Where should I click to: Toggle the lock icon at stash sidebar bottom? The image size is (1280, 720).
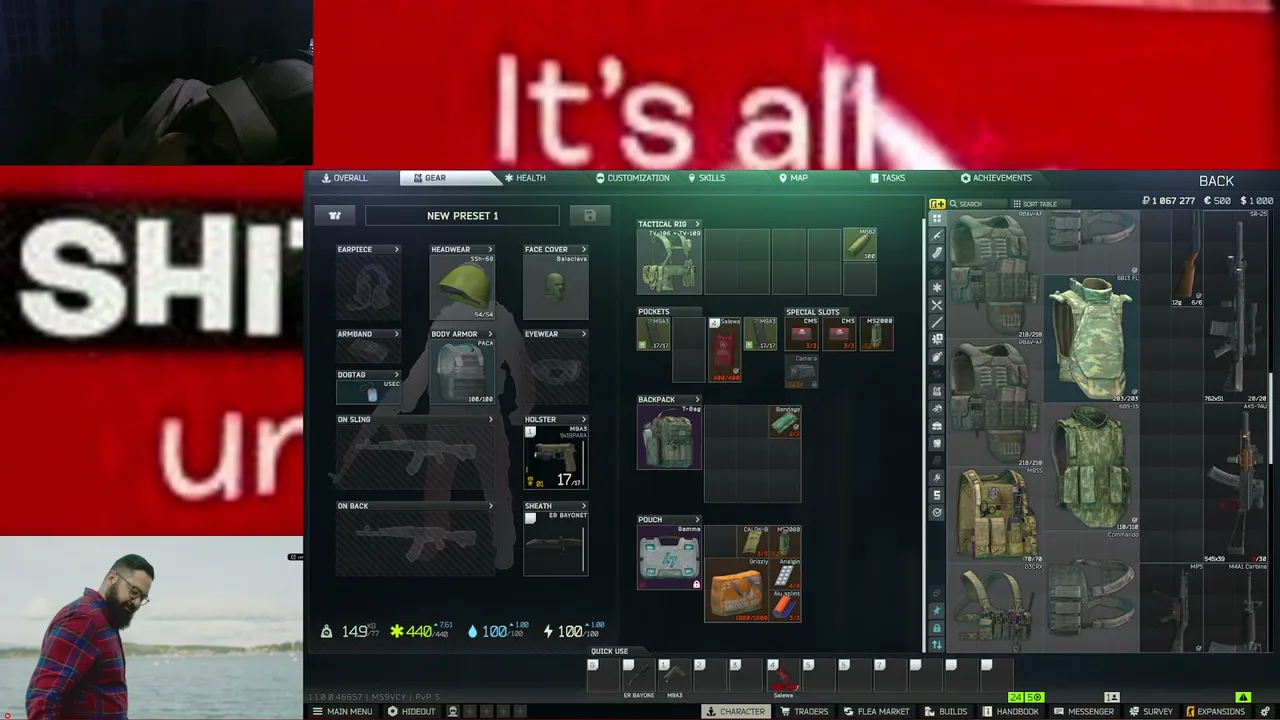coord(937,628)
